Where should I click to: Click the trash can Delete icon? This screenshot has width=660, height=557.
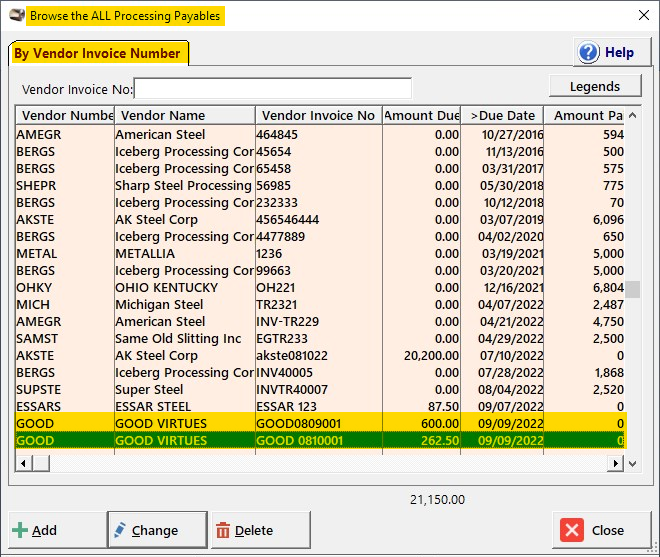pyautogui.click(x=223, y=530)
